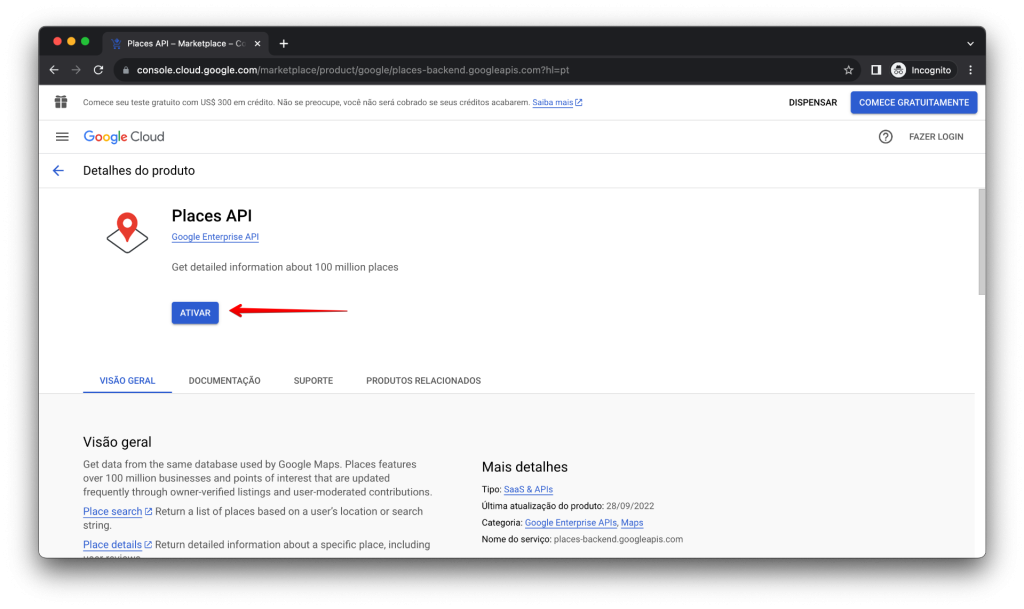Select the VISÃO GERAL tab
The height and width of the screenshot is (609, 1024).
(127, 381)
